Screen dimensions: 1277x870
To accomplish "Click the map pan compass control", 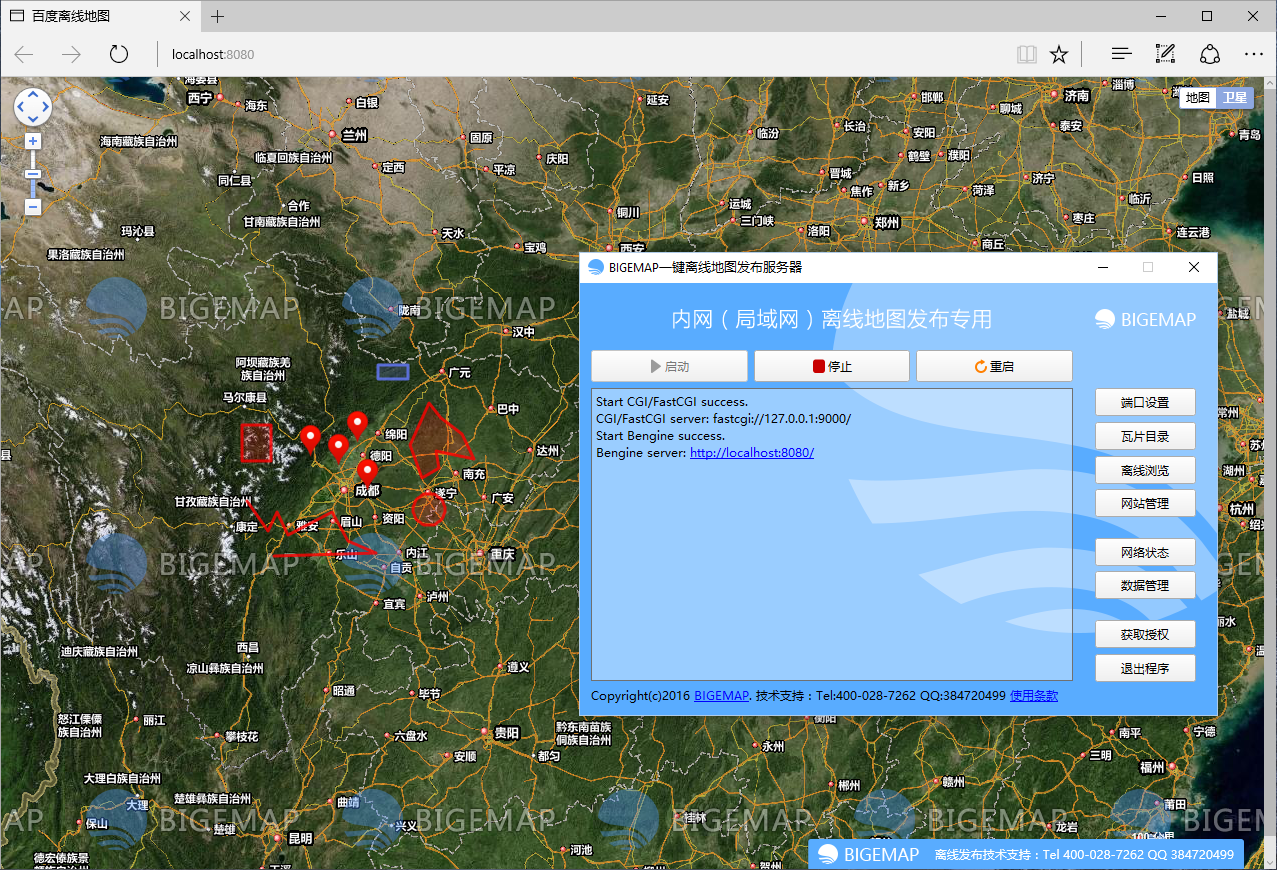I will tap(33, 106).
